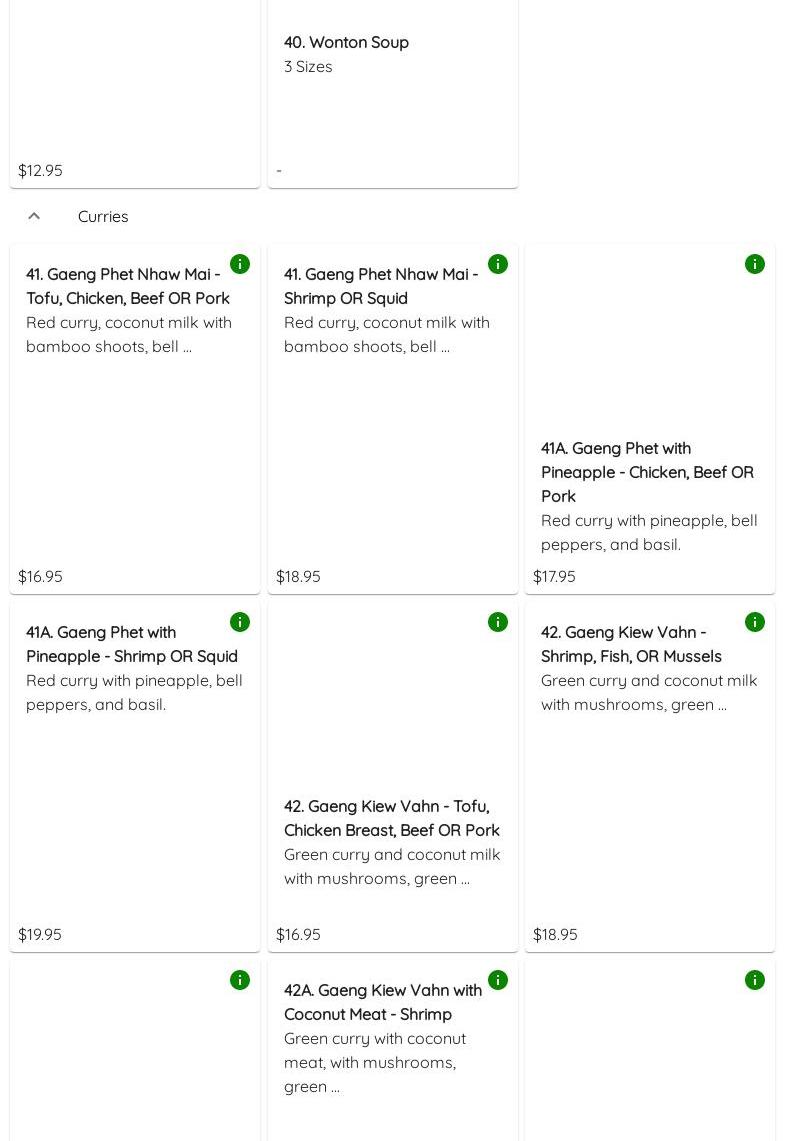Open info icon on bottom-left untitled card
Screen dimensions: 785x1141
pyautogui.click(x=240, y=980)
